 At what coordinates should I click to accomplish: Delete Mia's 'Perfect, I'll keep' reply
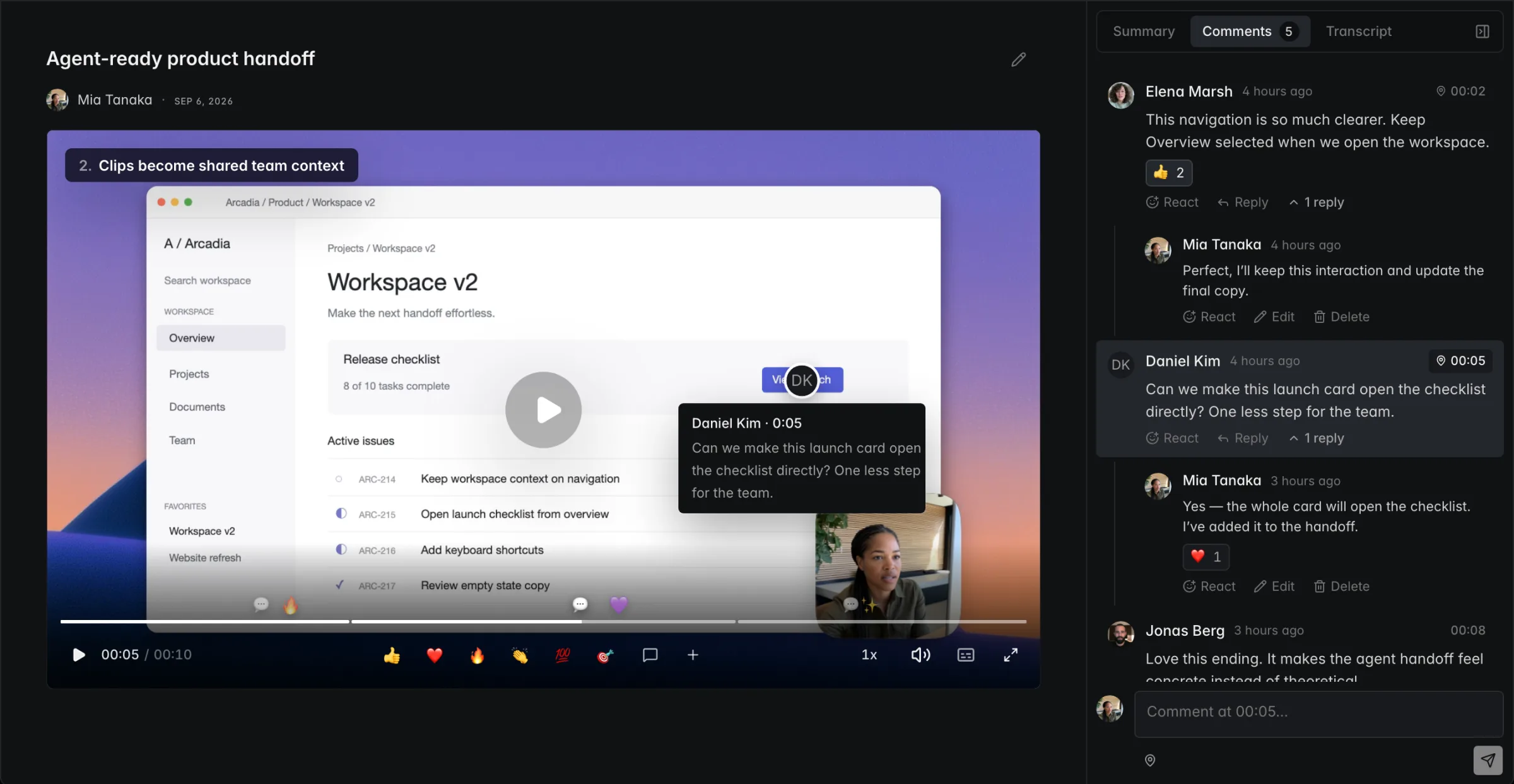1342,317
